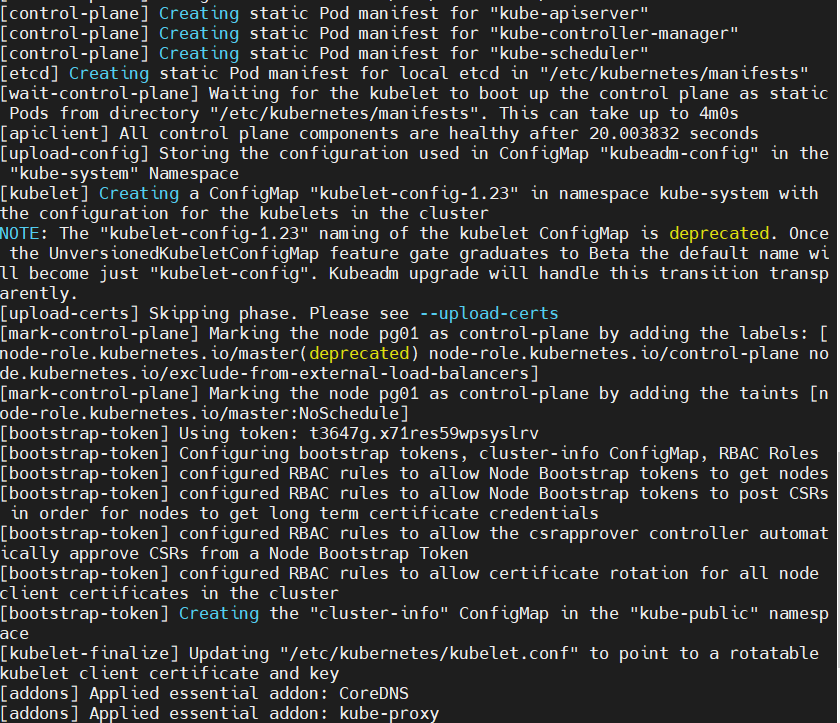Click "cluster-info ConfigMap, RBAC Roles" text
This screenshot has height=723, width=840.
coord(649,454)
